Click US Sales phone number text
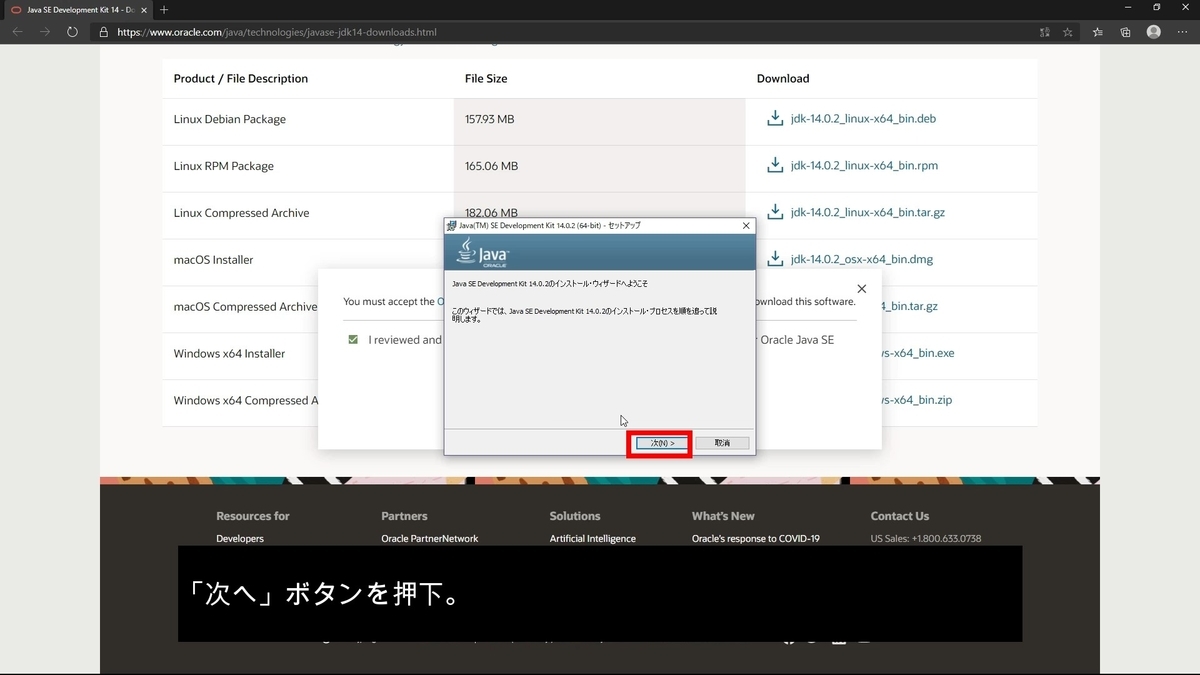Image resolution: width=1200 pixels, height=675 pixels. click(926, 538)
